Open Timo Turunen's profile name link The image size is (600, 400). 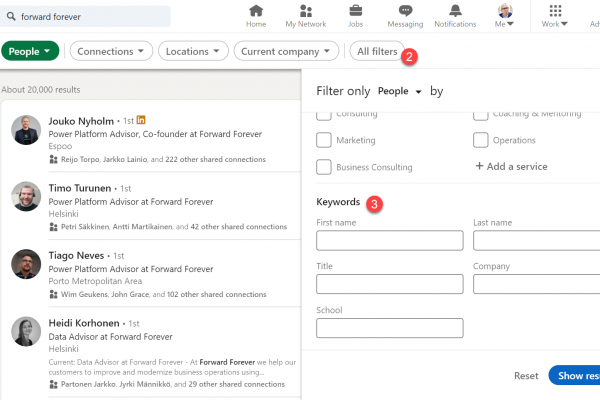click(x=80, y=188)
